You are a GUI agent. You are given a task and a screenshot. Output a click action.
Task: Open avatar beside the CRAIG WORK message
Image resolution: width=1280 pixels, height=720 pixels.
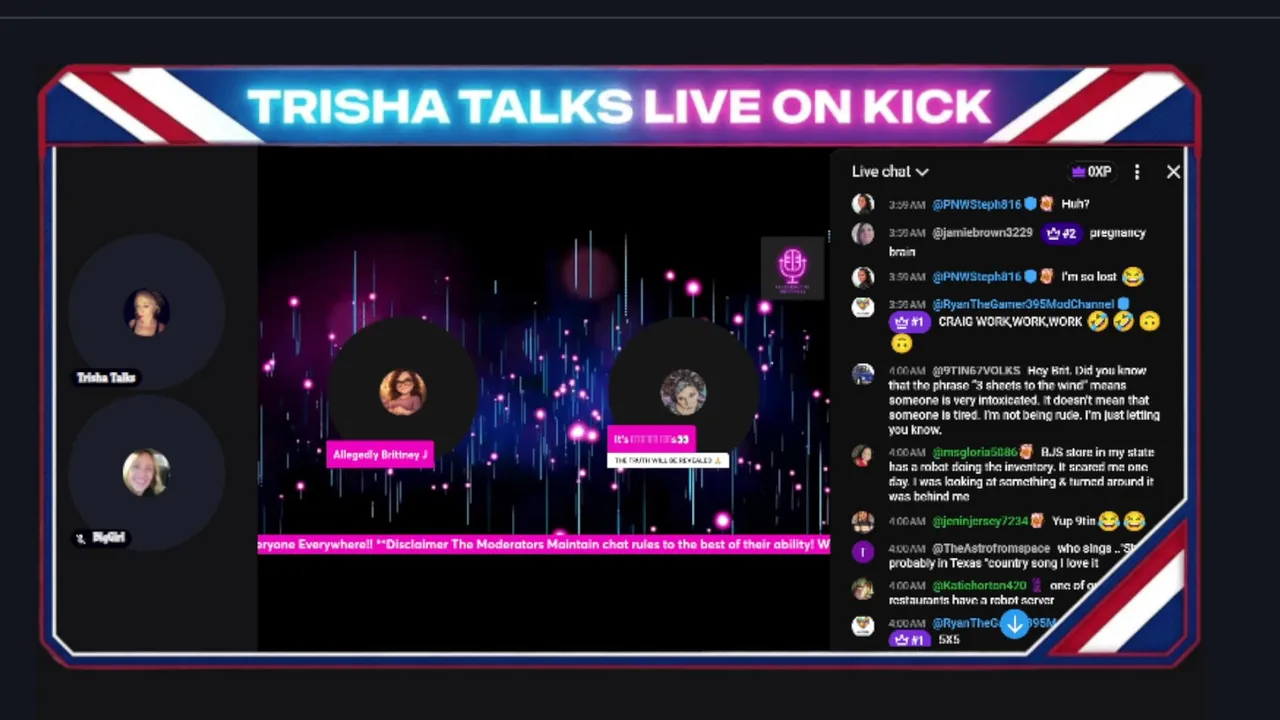click(863, 306)
